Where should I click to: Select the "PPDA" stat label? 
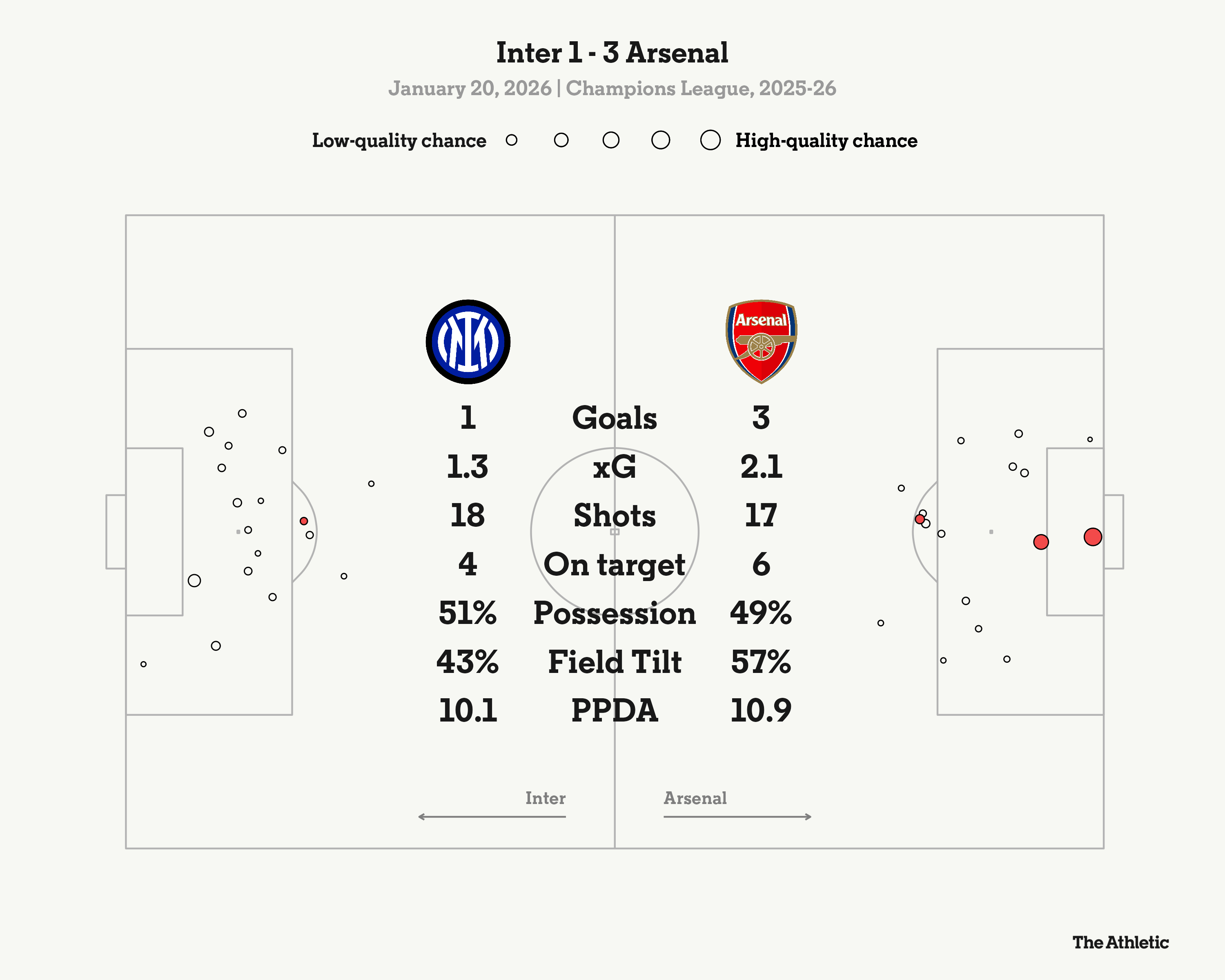pyautogui.click(x=614, y=711)
